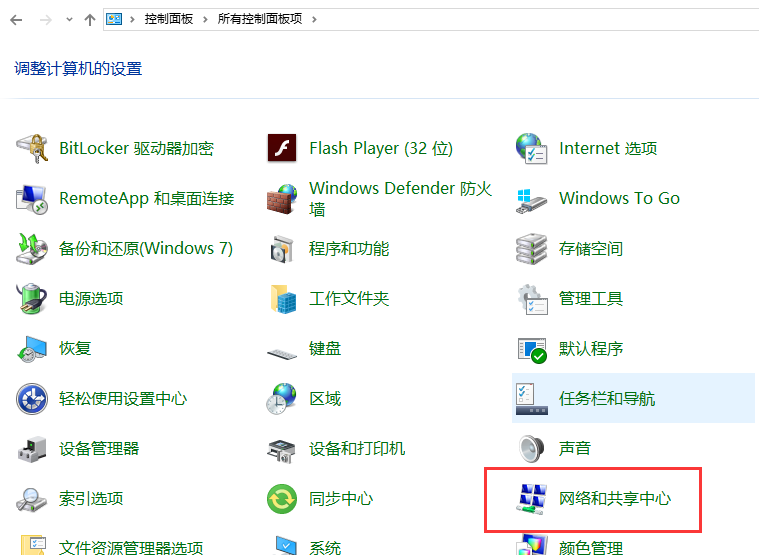Open the 程序和功能 link

349,248
